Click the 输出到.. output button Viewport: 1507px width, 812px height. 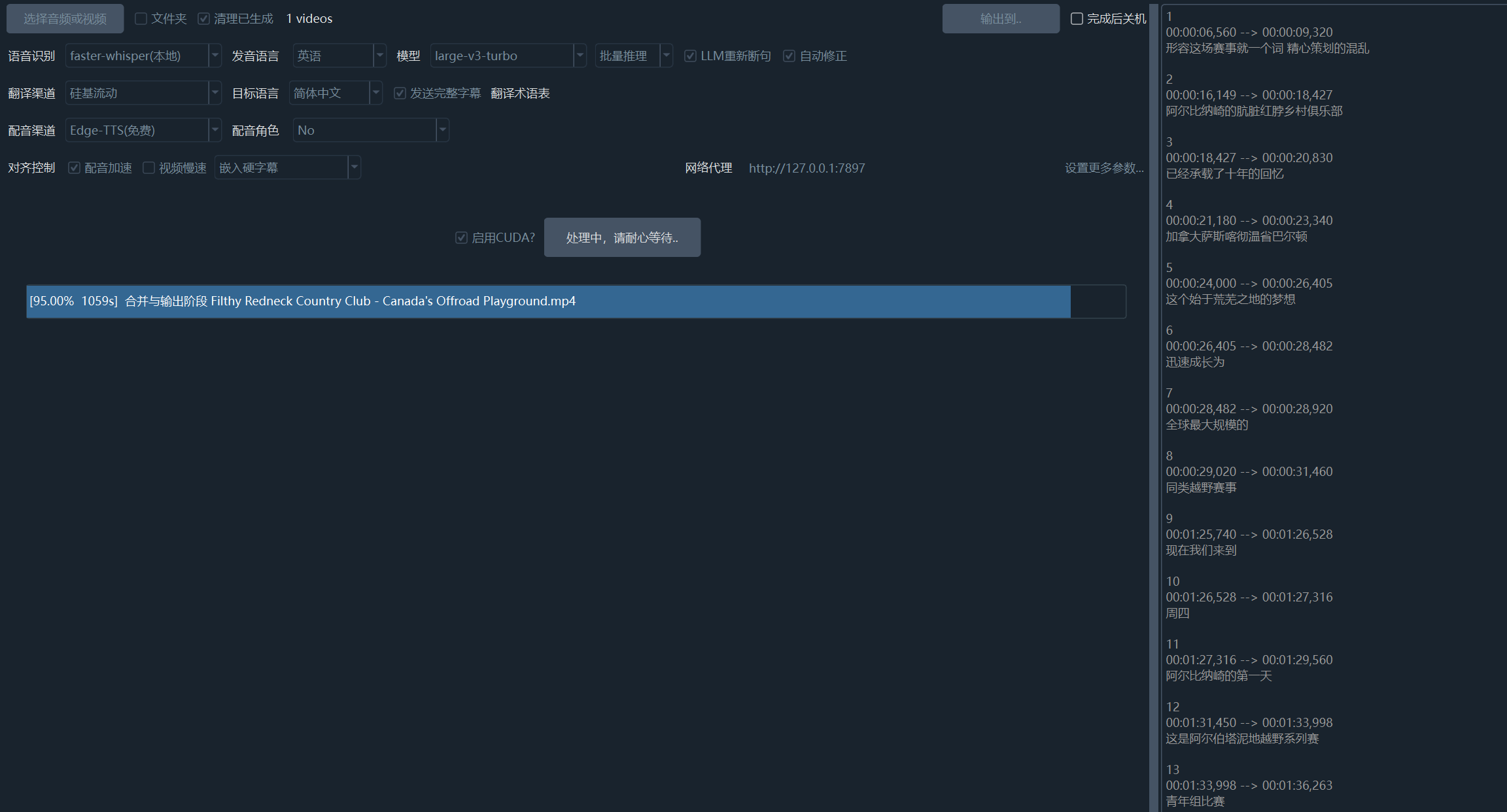click(1000, 19)
